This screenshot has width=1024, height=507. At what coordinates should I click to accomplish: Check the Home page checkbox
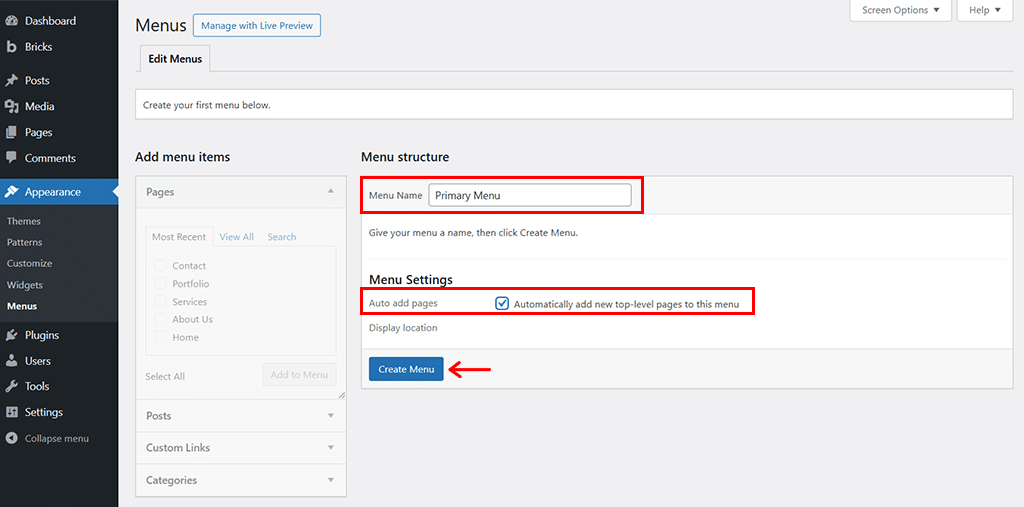coord(160,337)
